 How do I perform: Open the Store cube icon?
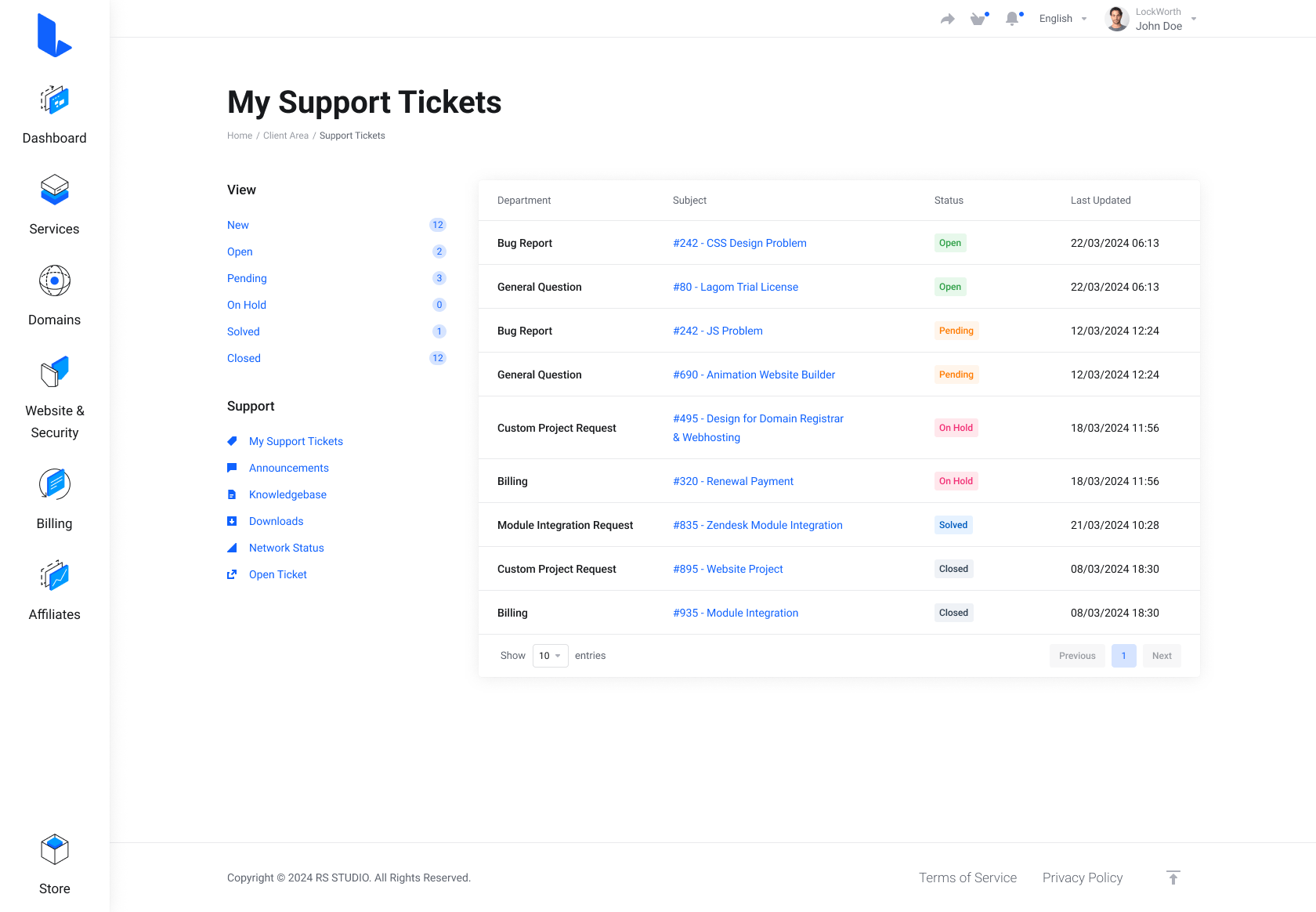click(x=55, y=849)
